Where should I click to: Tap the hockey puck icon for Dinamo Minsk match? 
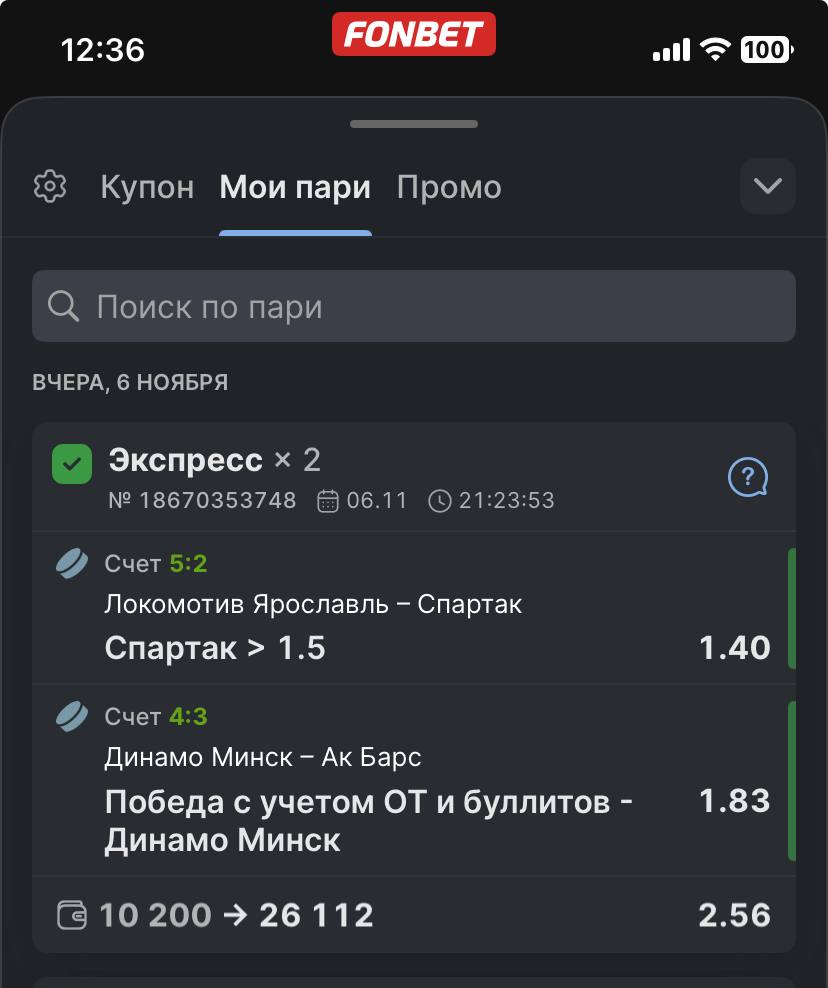point(72,716)
